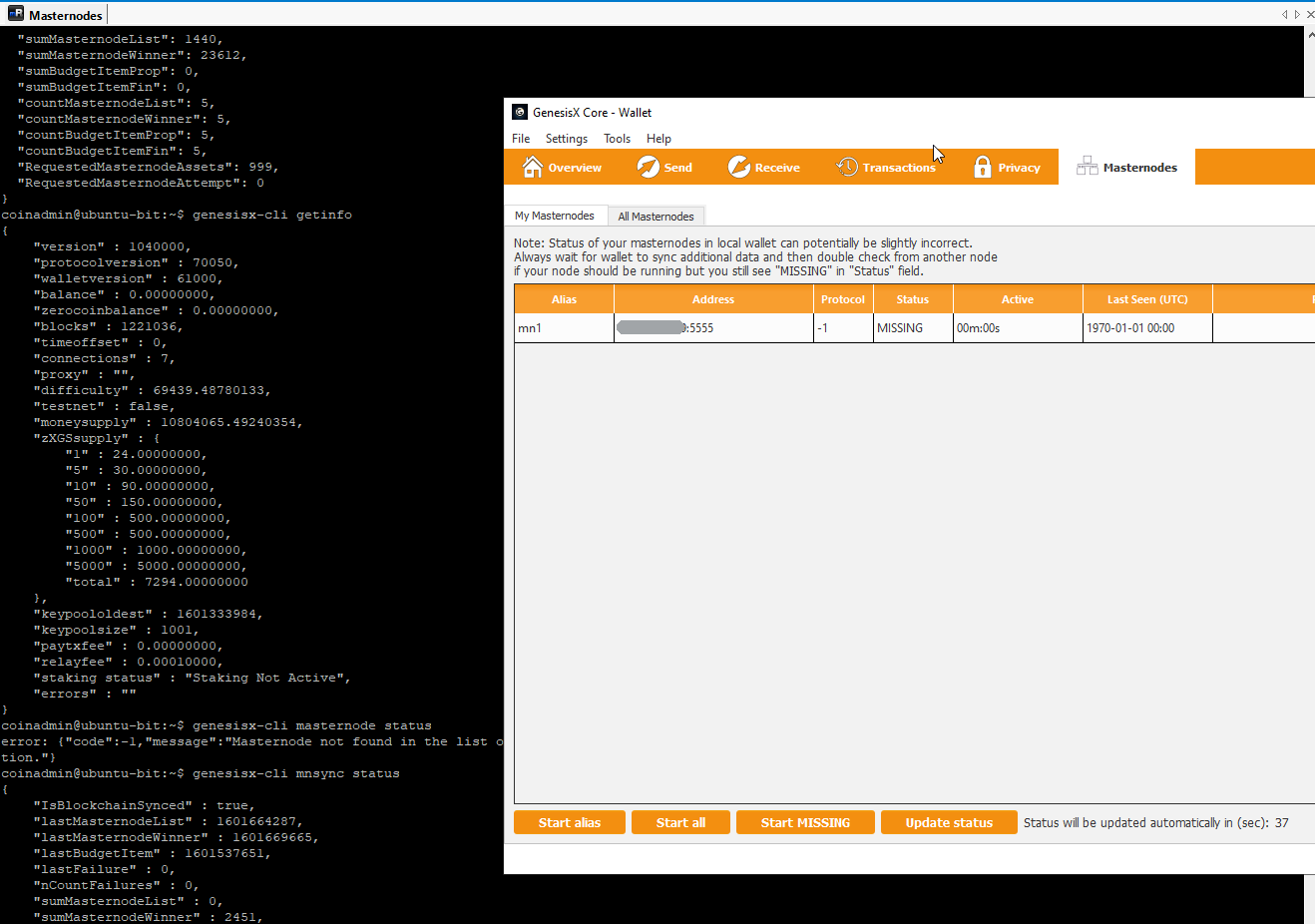
Task: Click the right tab-scroll arrow in the terminal
Action: [1296, 14]
